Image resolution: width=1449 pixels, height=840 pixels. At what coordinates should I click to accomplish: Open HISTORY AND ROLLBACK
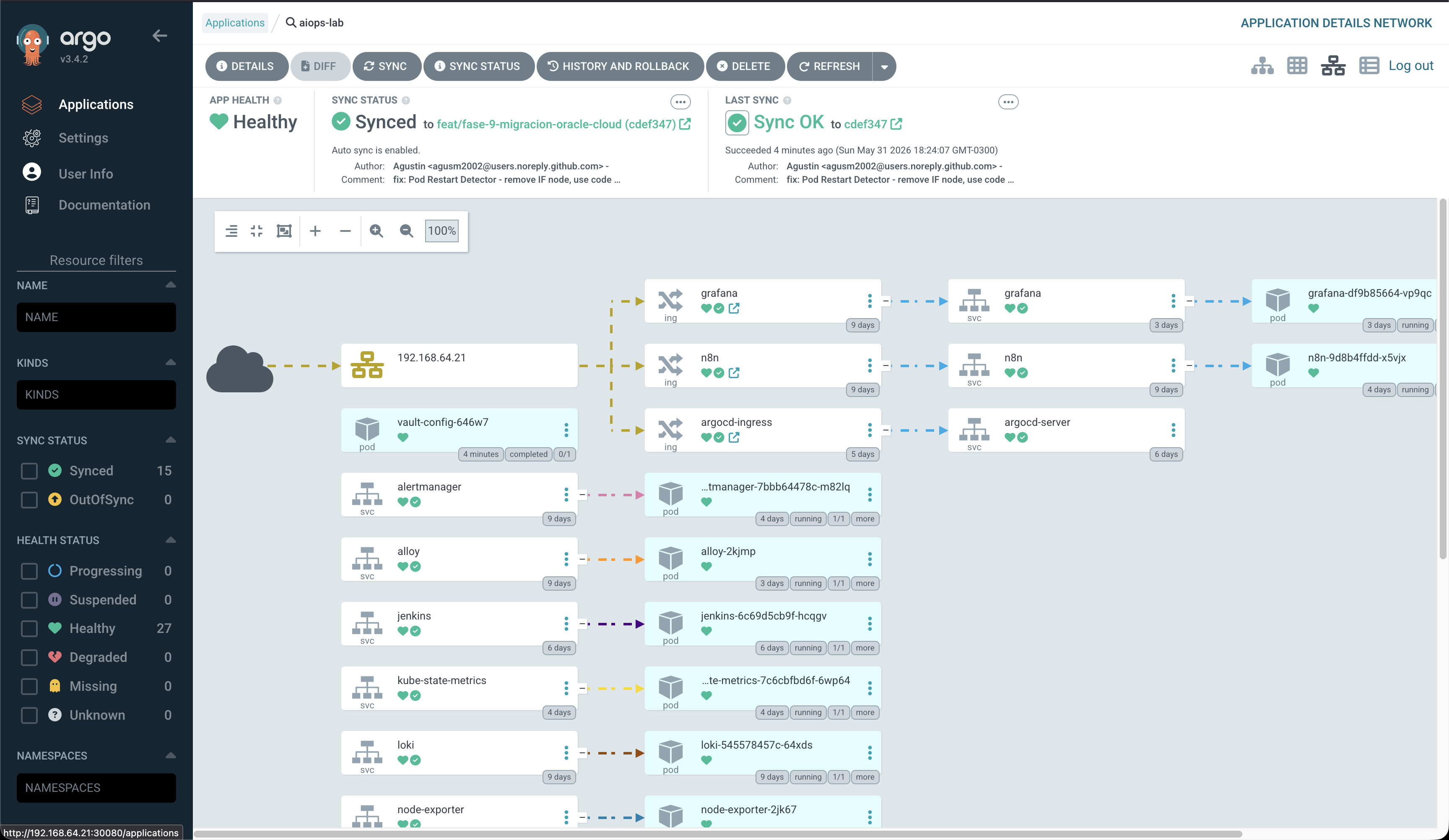619,66
